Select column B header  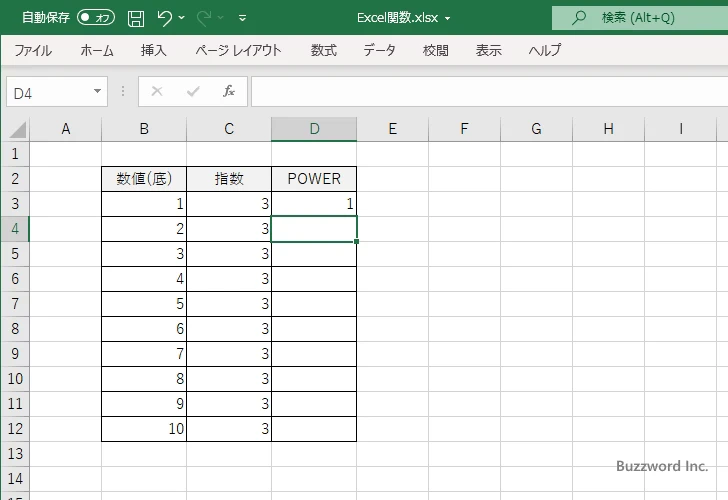144,129
